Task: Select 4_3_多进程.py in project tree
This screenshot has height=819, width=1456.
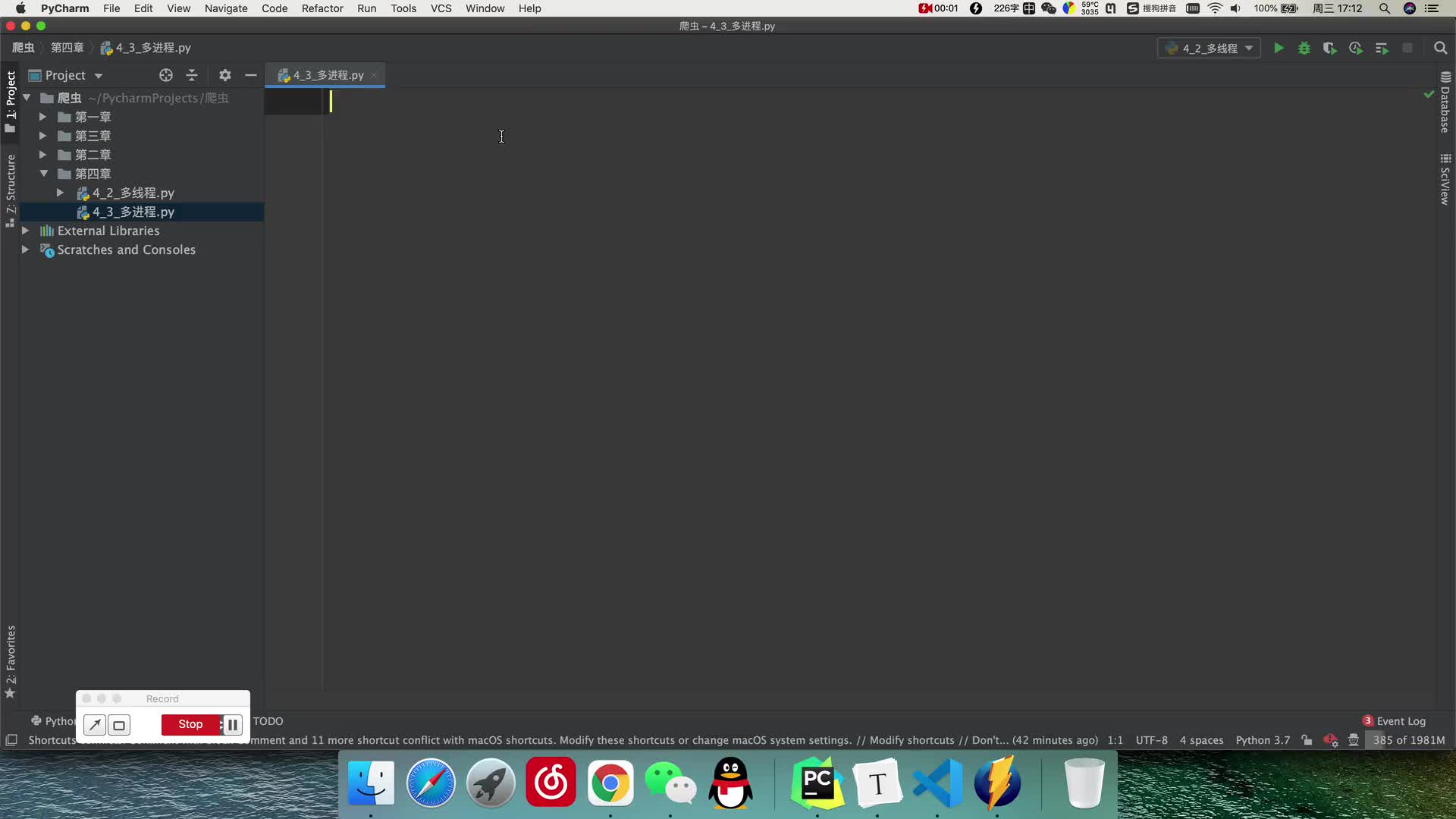Action: click(133, 212)
